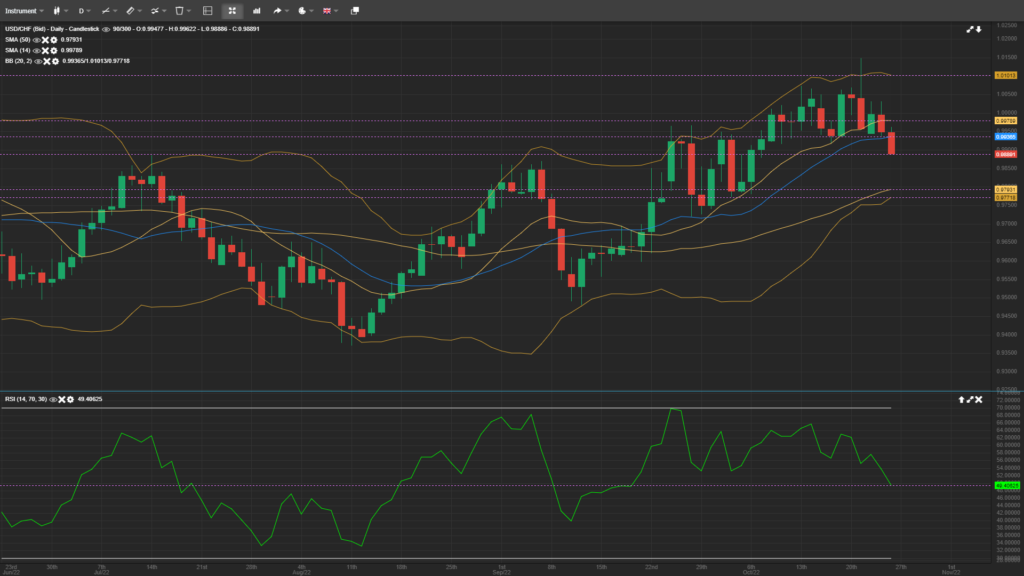Toggle visibility of SMA (14) indicator
Screen dimensions: 1024x576
(37, 51)
